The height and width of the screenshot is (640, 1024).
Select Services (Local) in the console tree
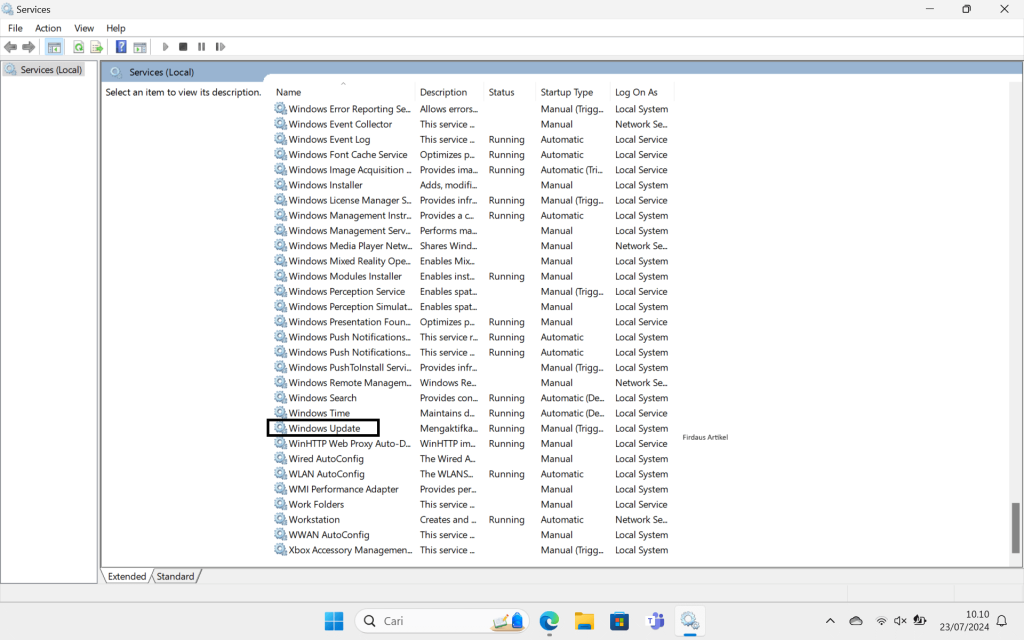coord(51,70)
